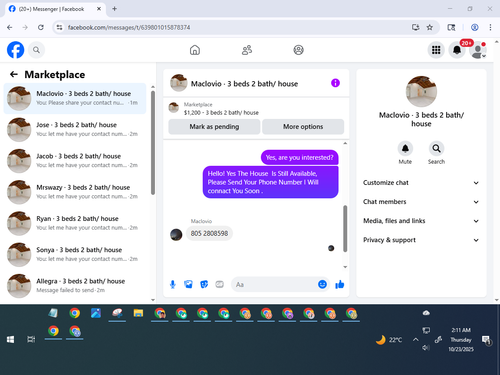
Task: Open Chrome three-dot menu
Action: 490,27
